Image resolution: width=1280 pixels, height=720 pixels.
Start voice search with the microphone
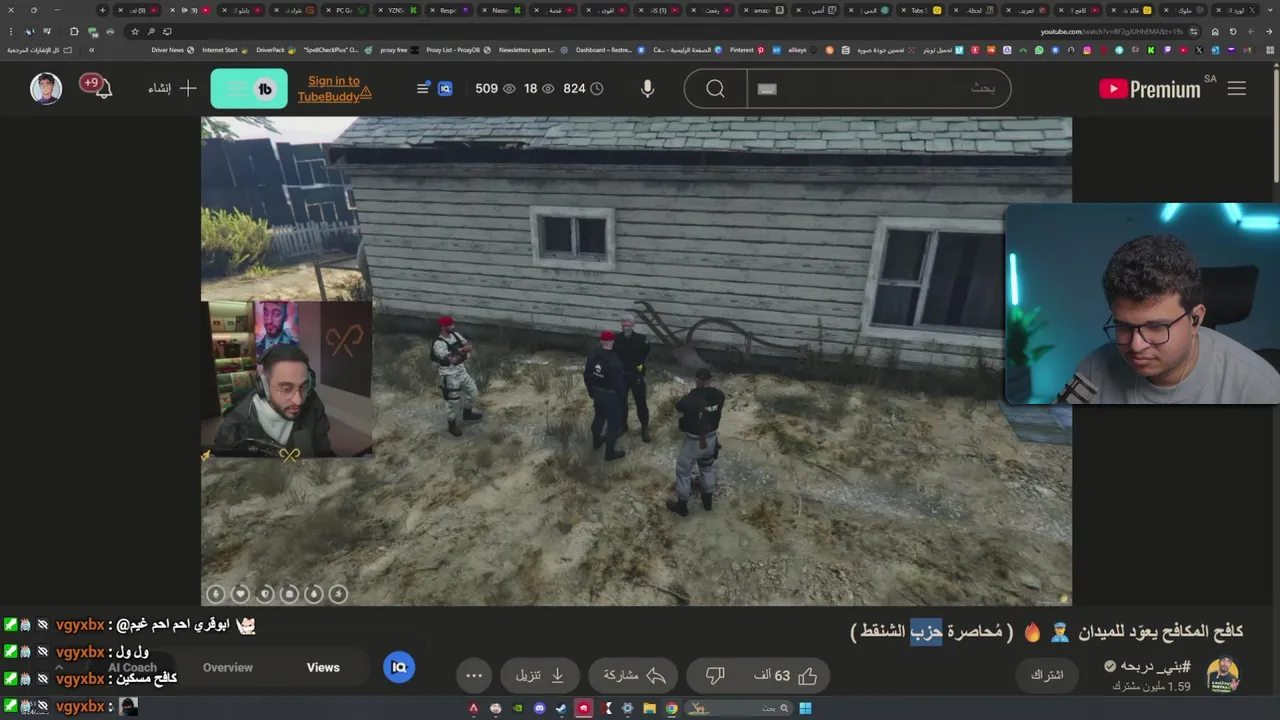[647, 88]
